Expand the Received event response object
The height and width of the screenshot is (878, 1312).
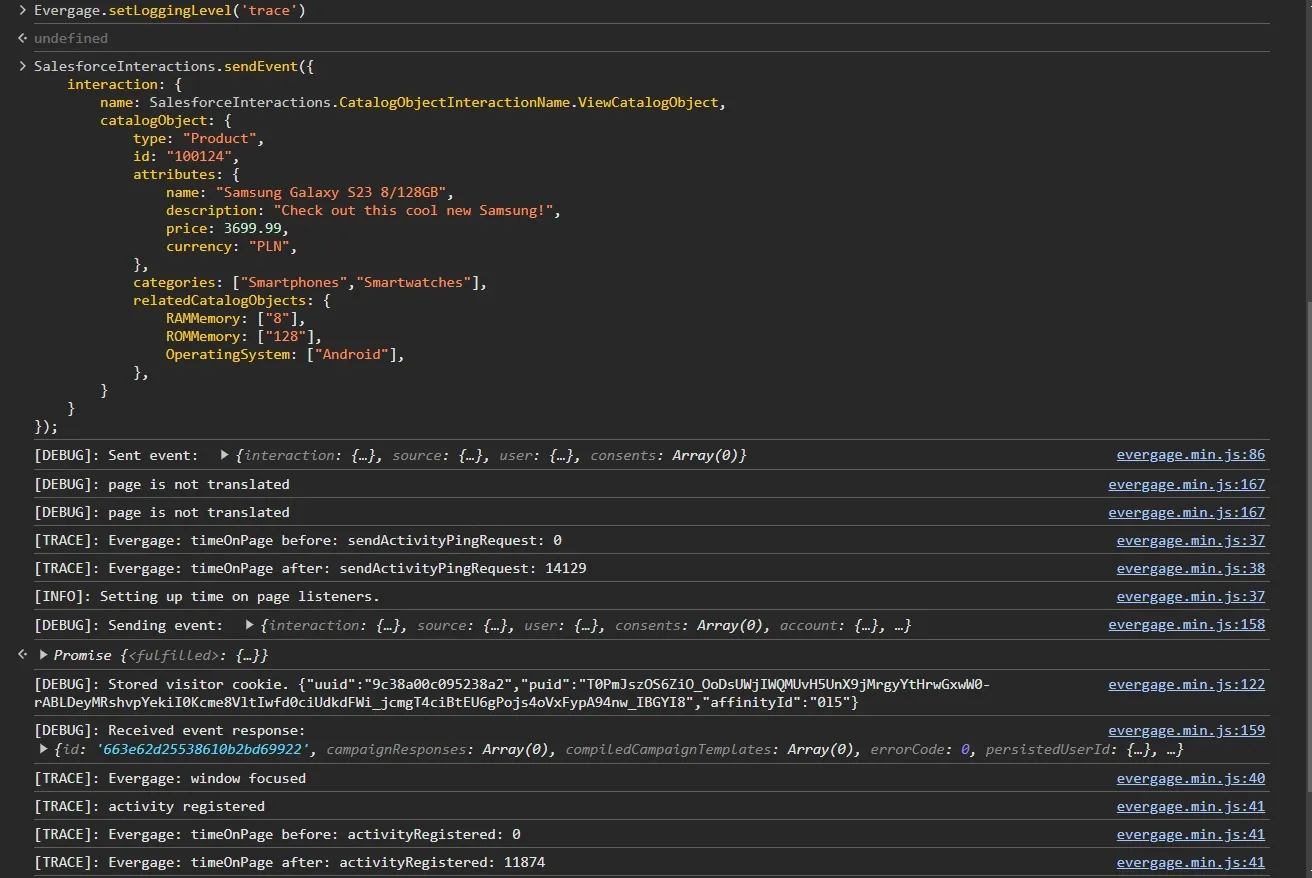coord(43,749)
